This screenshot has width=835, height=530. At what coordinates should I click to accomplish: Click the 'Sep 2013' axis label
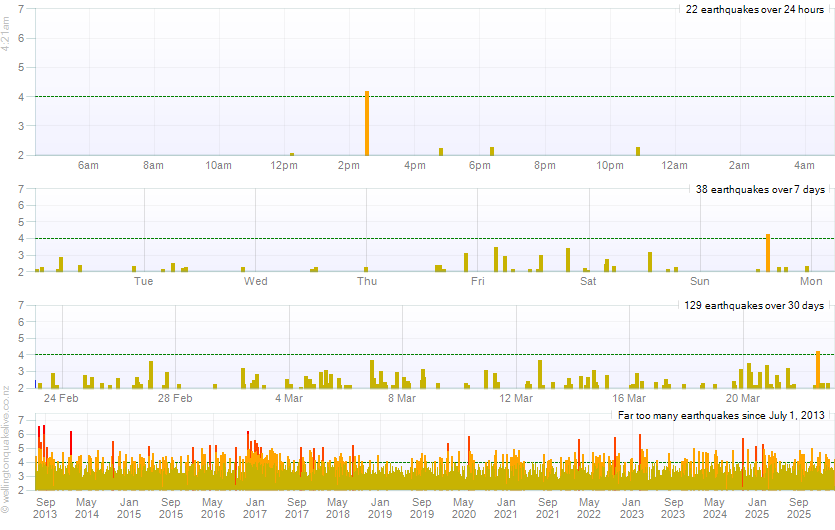(46, 507)
